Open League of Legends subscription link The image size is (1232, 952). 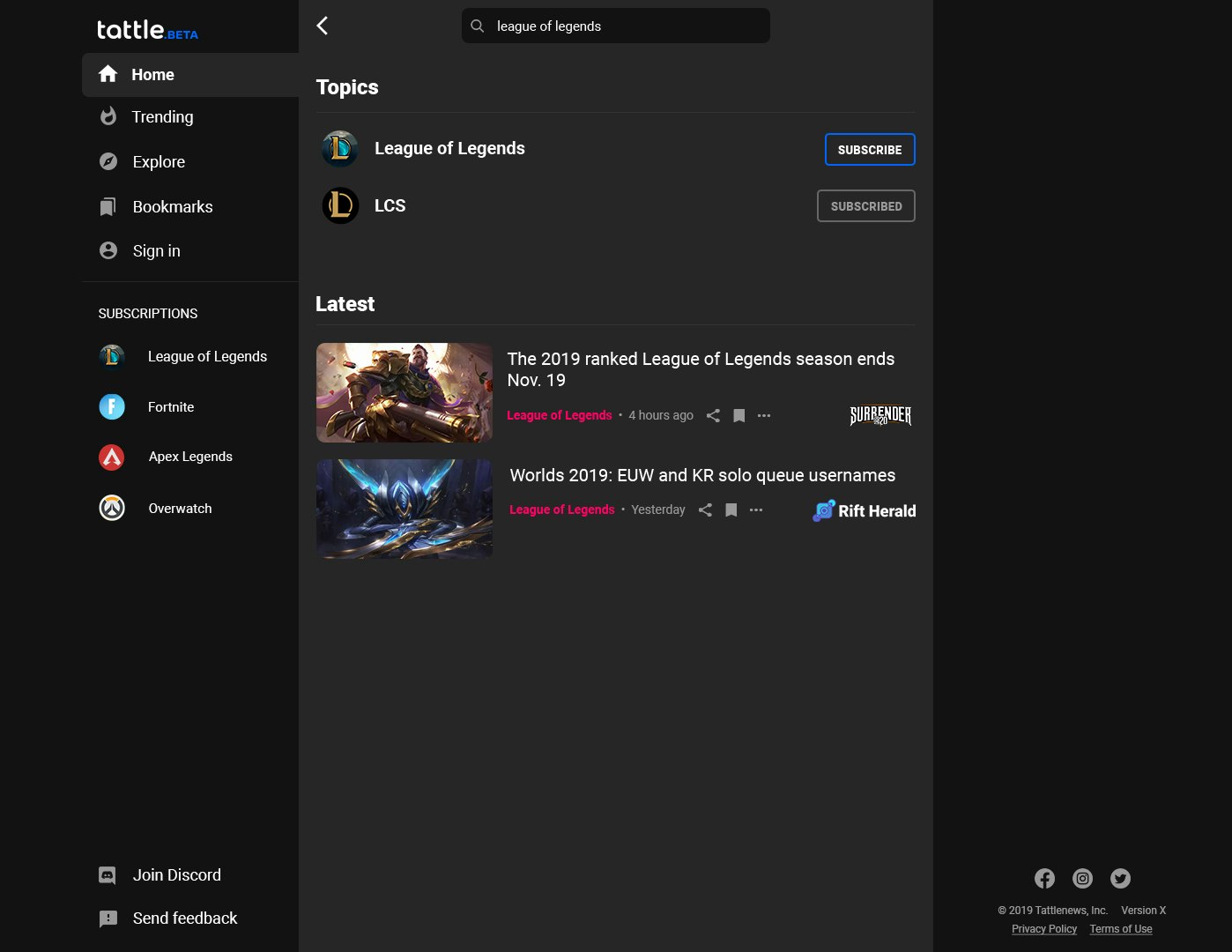pyautogui.click(x=207, y=356)
